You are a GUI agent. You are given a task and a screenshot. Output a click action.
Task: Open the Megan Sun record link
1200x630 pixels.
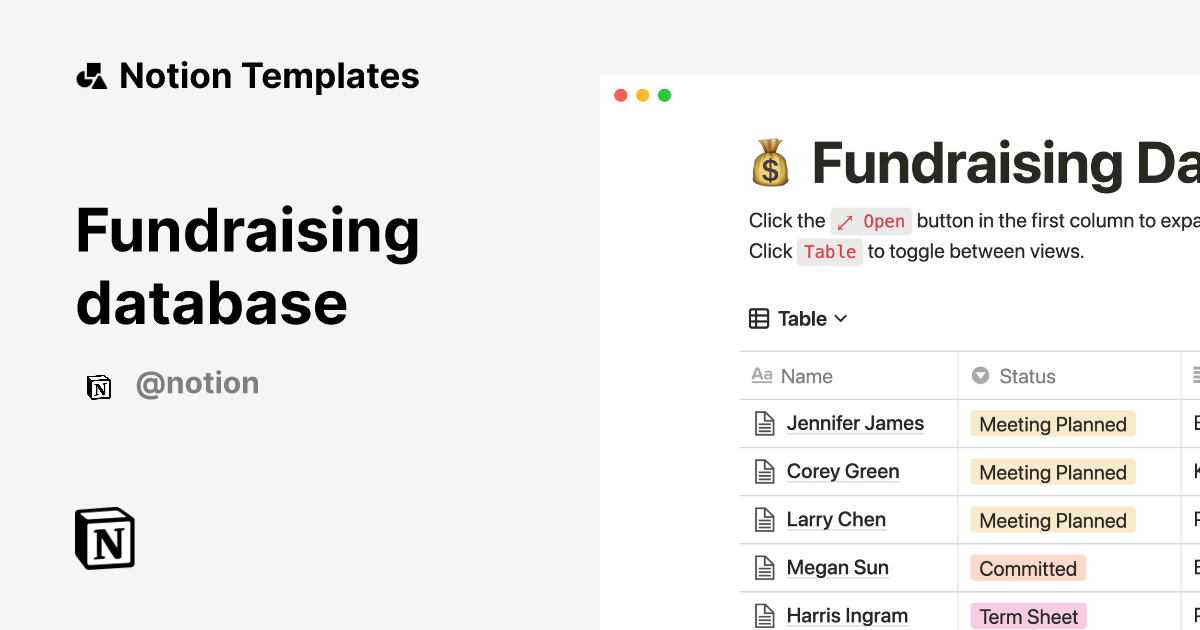[x=838, y=567]
